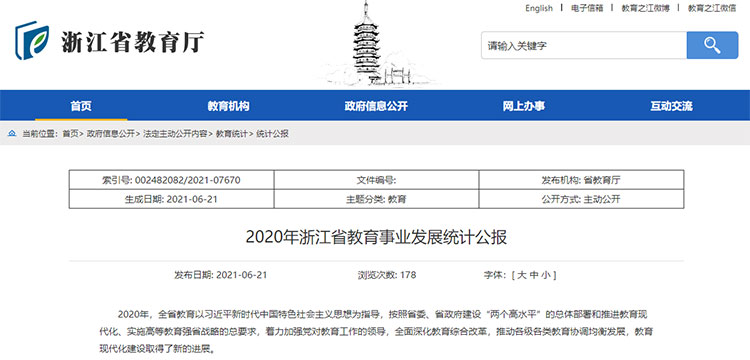Focus the keyword search input field
This screenshot has width=750, height=360.
[x=584, y=45]
